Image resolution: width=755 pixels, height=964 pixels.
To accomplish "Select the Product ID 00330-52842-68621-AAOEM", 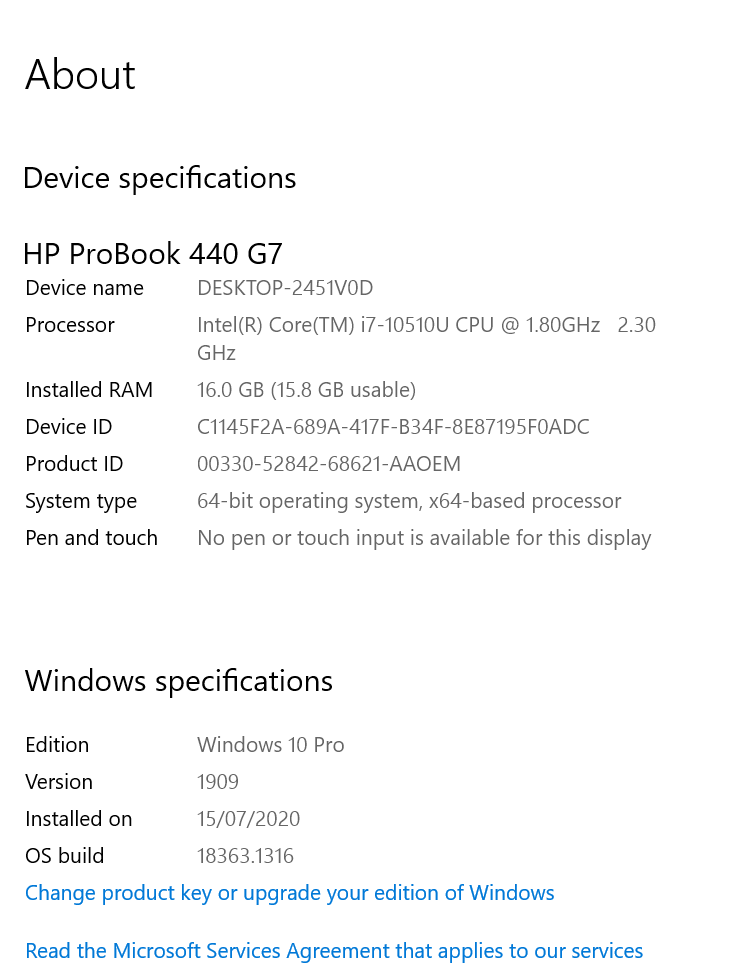I will 329,463.
